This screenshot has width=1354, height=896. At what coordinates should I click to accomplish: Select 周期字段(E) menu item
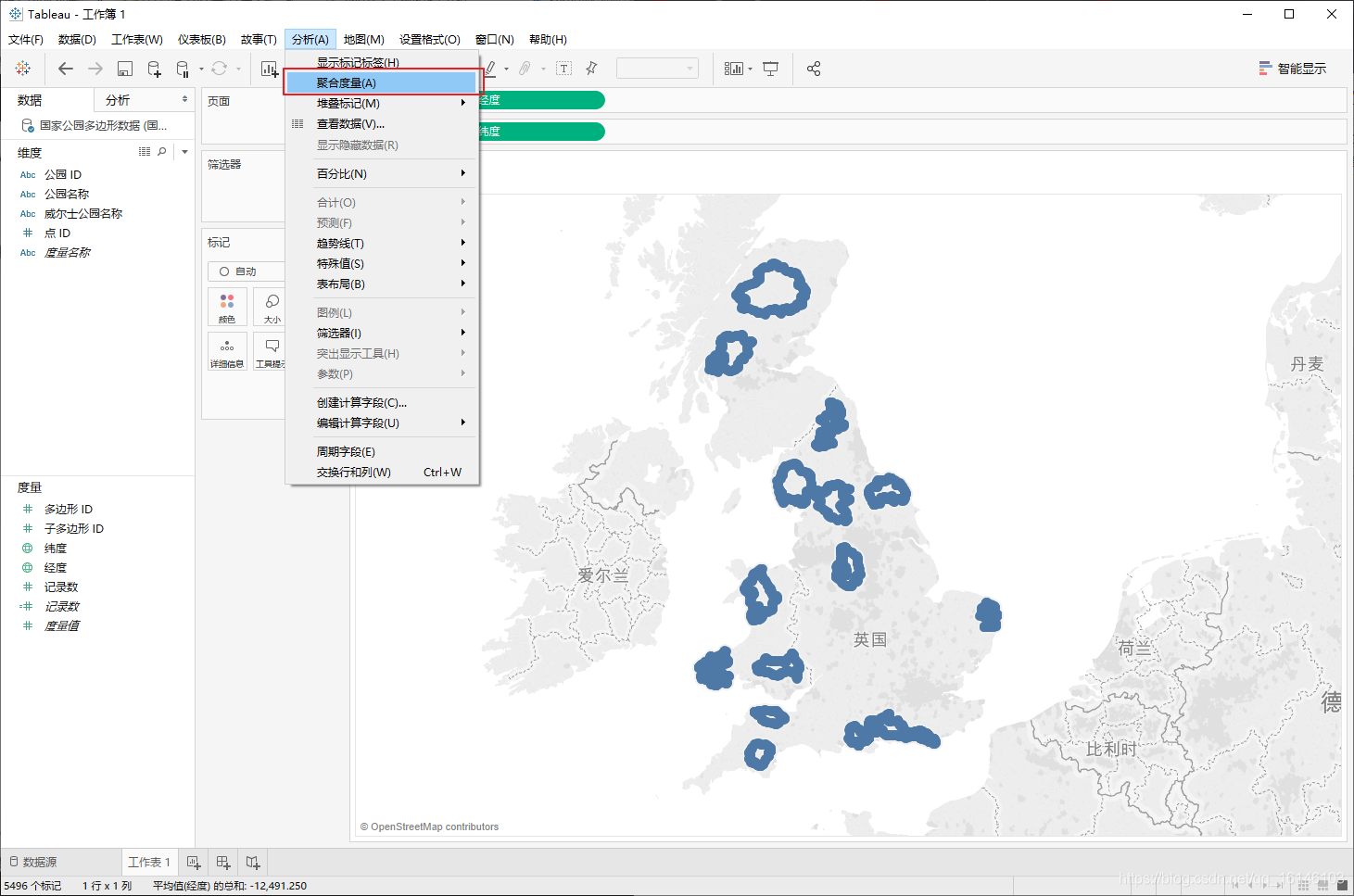point(382,451)
